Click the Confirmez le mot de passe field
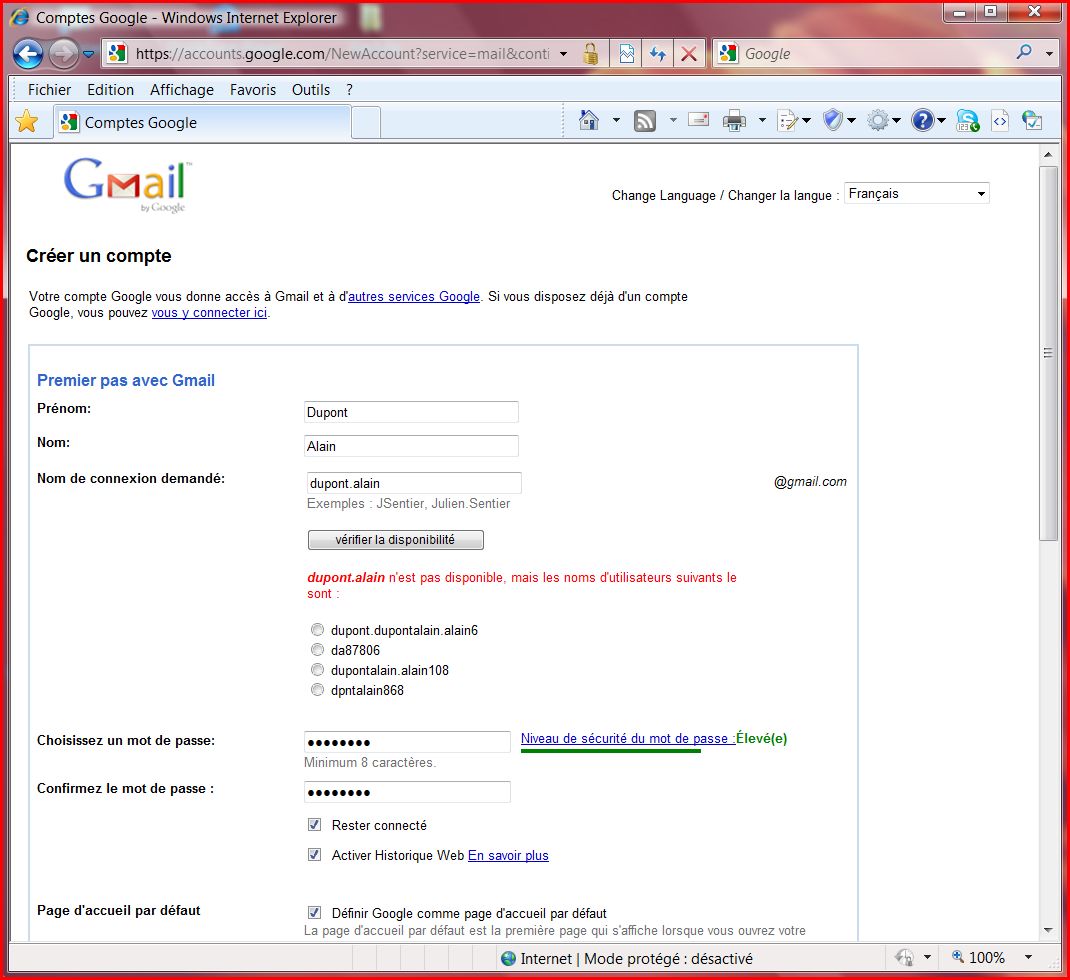 pyautogui.click(x=407, y=792)
